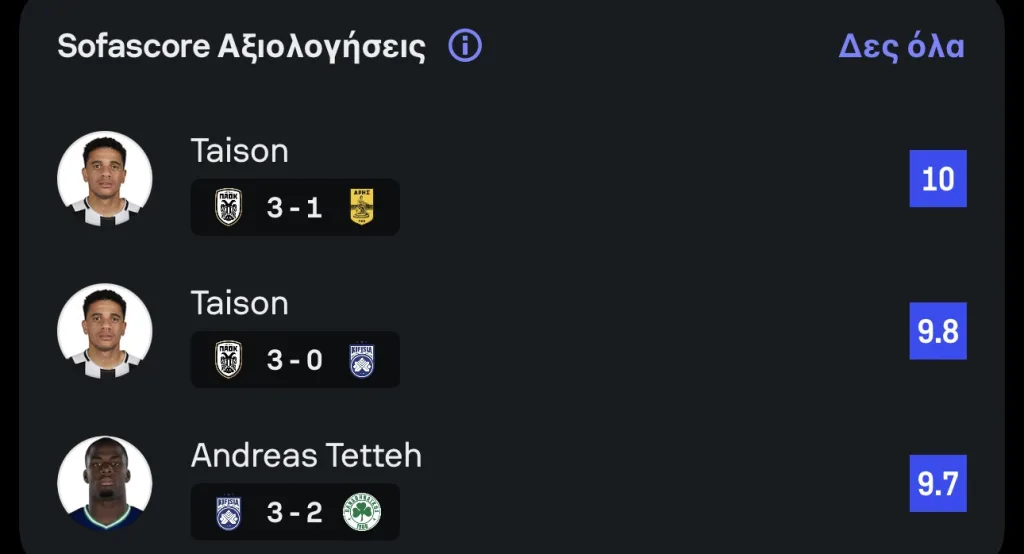
Task: Open Andreas Tetteh's player photo
Action: point(105,483)
